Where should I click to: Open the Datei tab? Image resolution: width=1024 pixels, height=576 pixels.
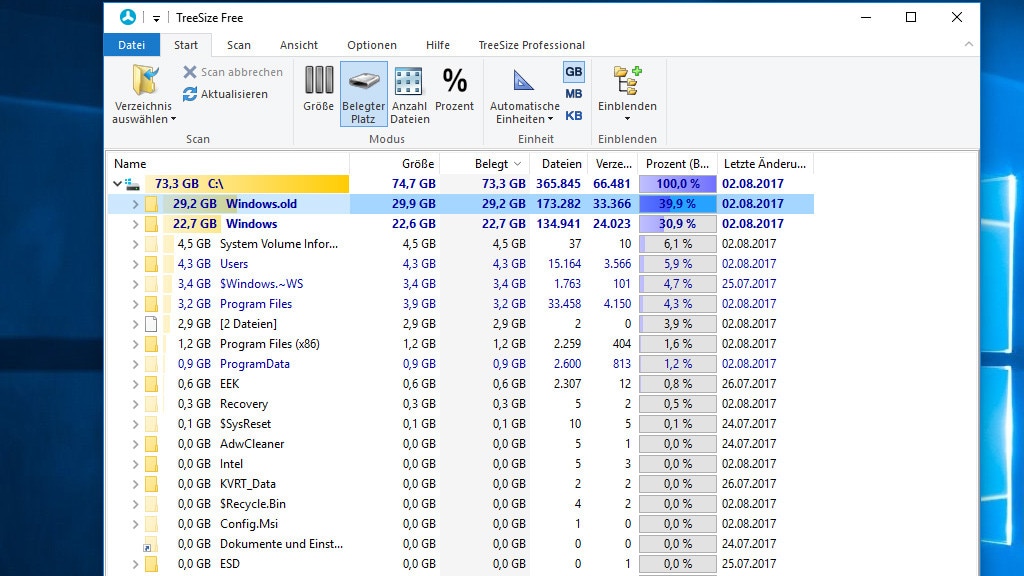coord(131,45)
